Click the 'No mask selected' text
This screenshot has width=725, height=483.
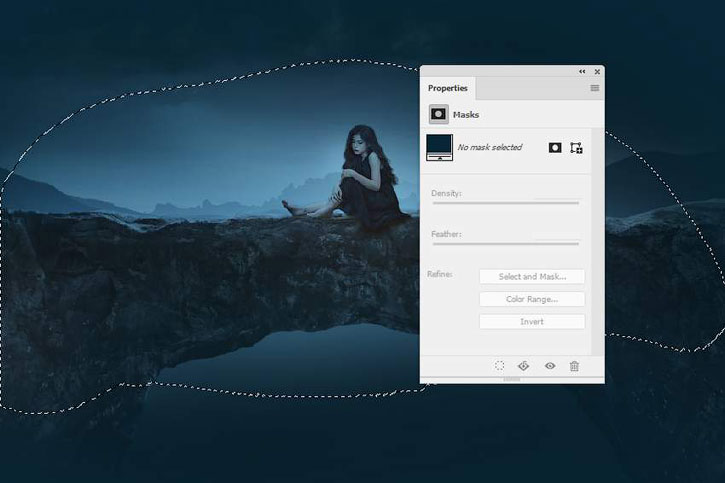pos(490,147)
